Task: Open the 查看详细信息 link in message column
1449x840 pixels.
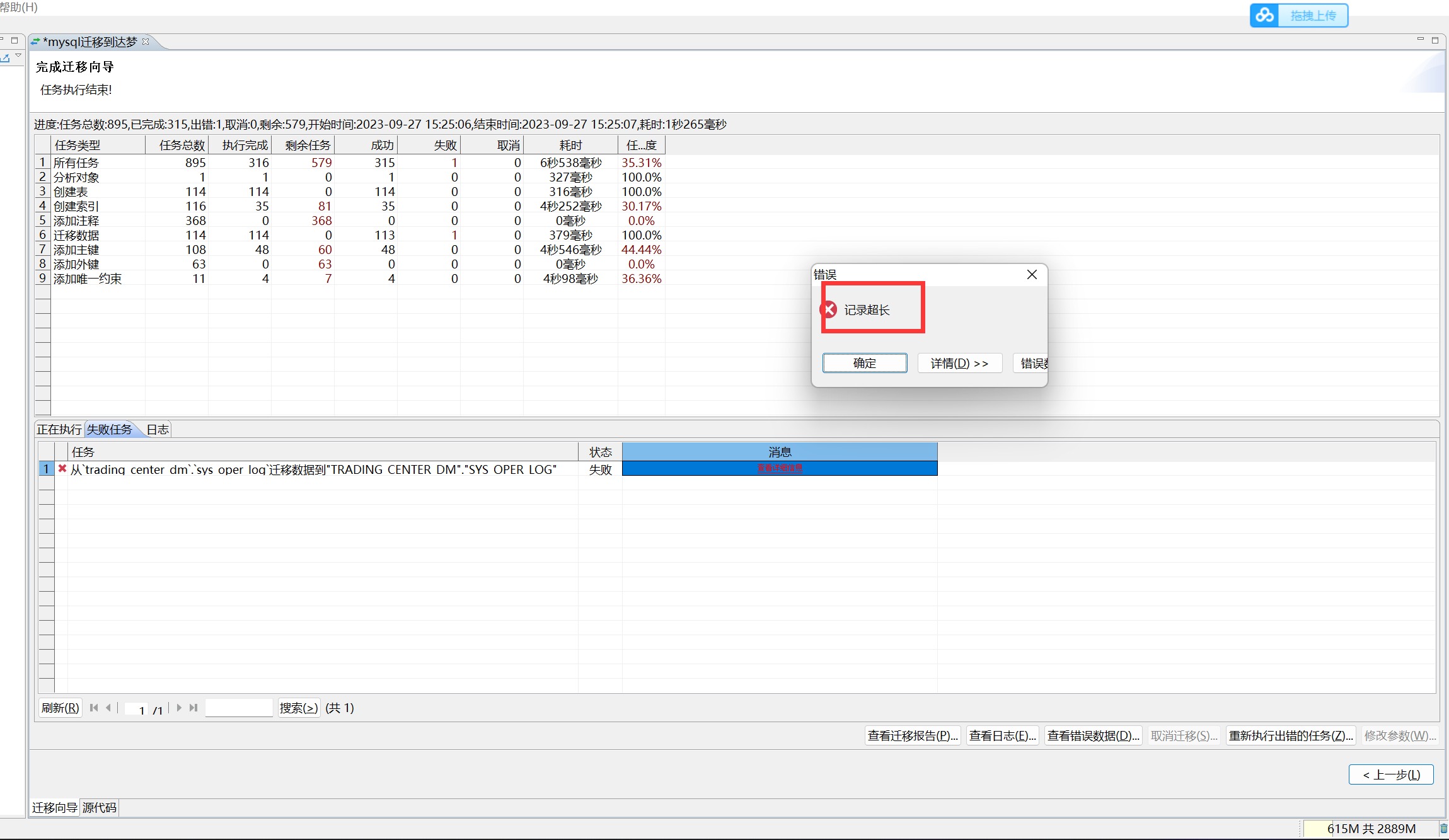Action: tap(780, 468)
